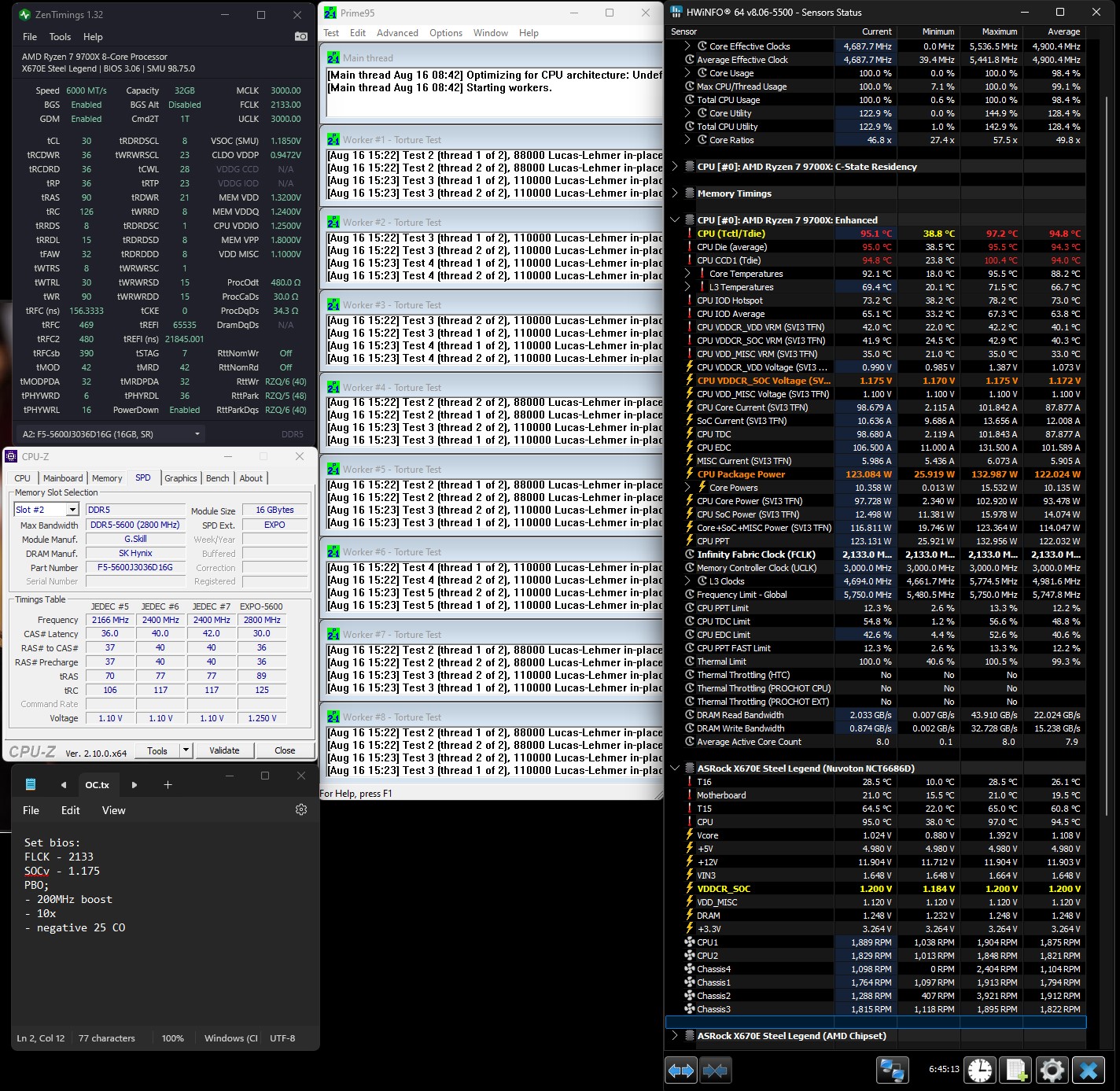Collapse the ASRock Nuvoton NCT6686D sensor group
This screenshot has height=1091, width=1120.
[675, 768]
